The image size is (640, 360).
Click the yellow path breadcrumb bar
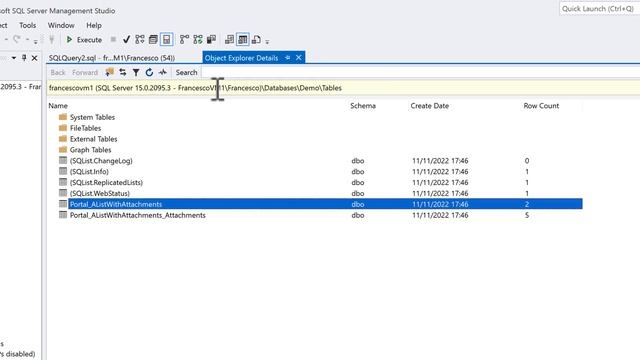click(x=343, y=88)
